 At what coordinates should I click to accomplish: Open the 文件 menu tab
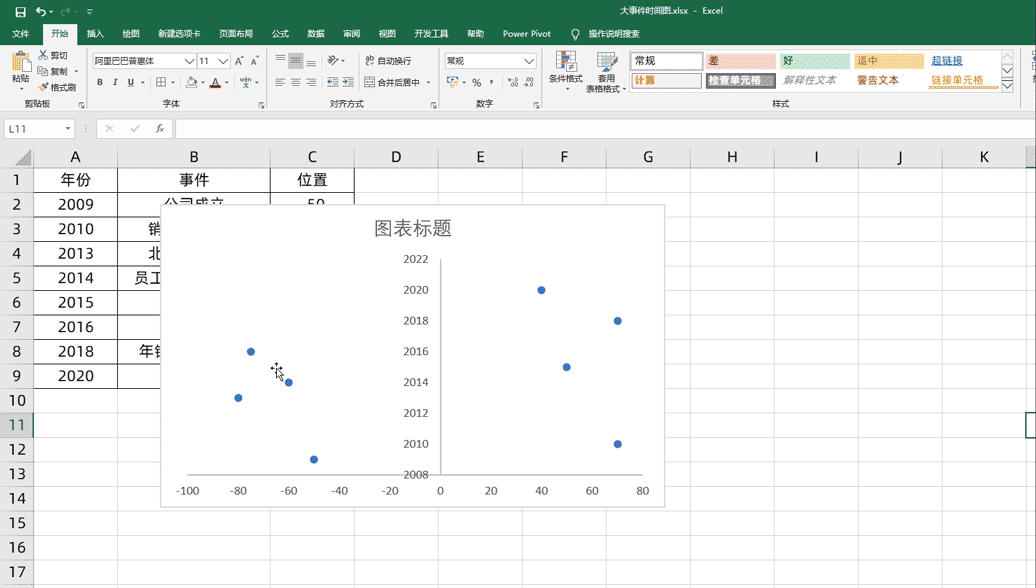20,34
